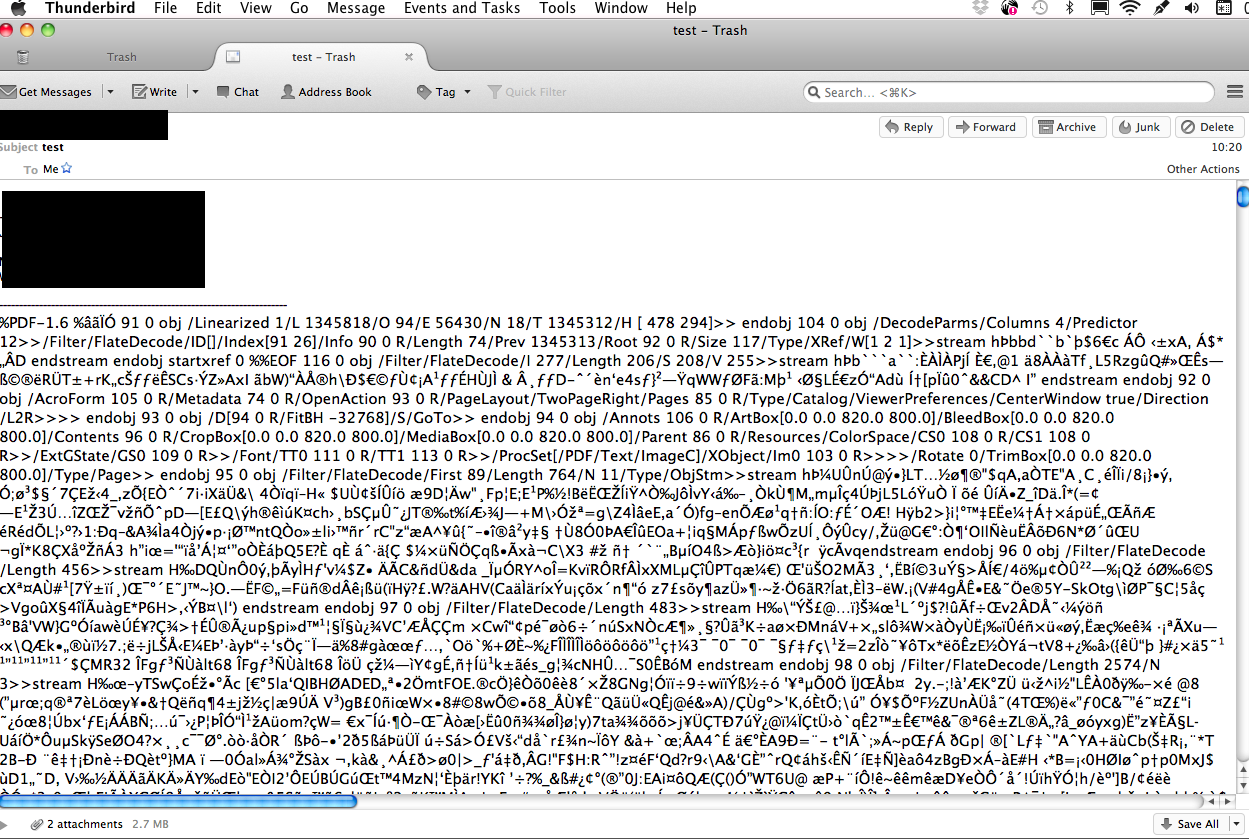Save All attachments

click(1190, 824)
